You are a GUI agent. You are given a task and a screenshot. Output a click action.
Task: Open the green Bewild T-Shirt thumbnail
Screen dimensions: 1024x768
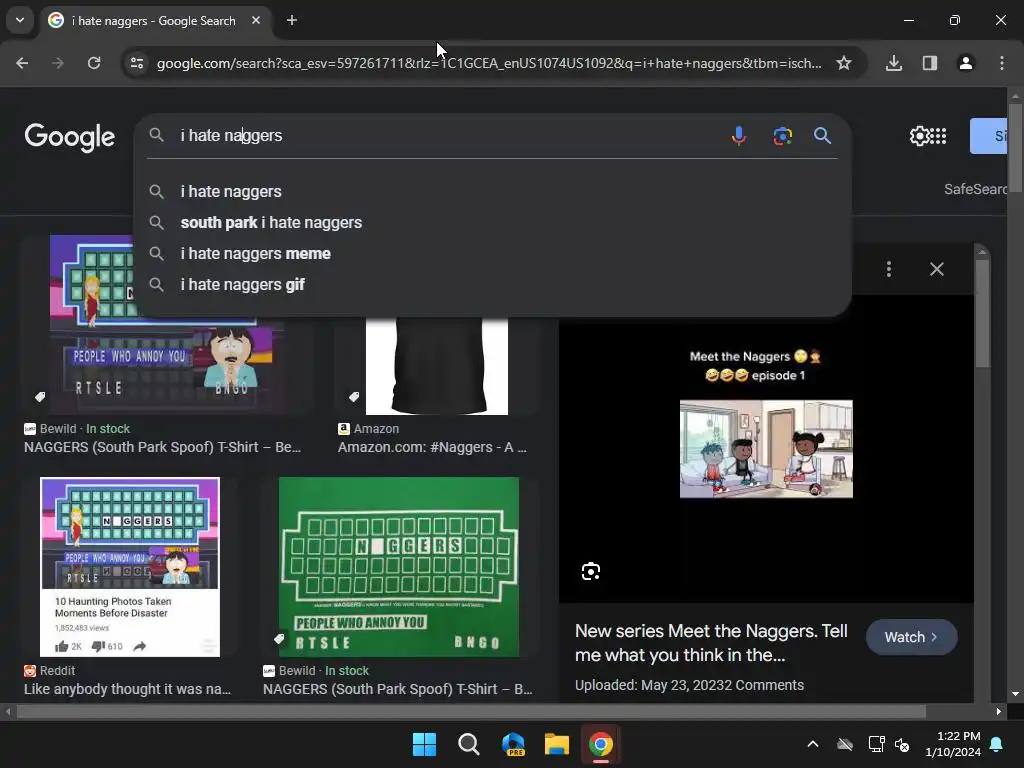pyautogui.click(x=399, y=567)
